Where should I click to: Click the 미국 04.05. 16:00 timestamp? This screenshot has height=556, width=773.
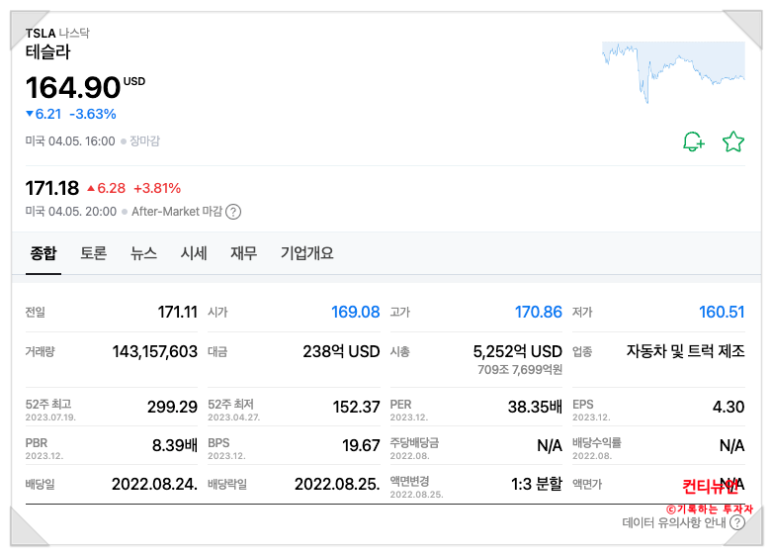[70, 141]
